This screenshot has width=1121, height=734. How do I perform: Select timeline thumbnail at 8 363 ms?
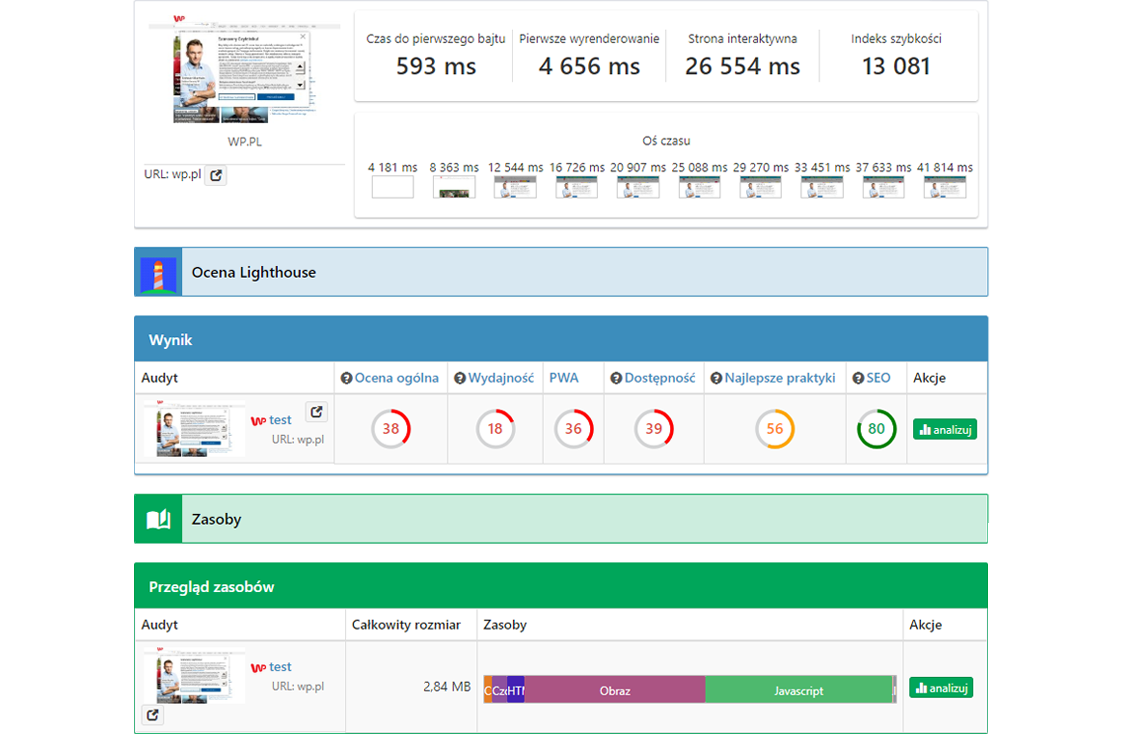(454, 187)
